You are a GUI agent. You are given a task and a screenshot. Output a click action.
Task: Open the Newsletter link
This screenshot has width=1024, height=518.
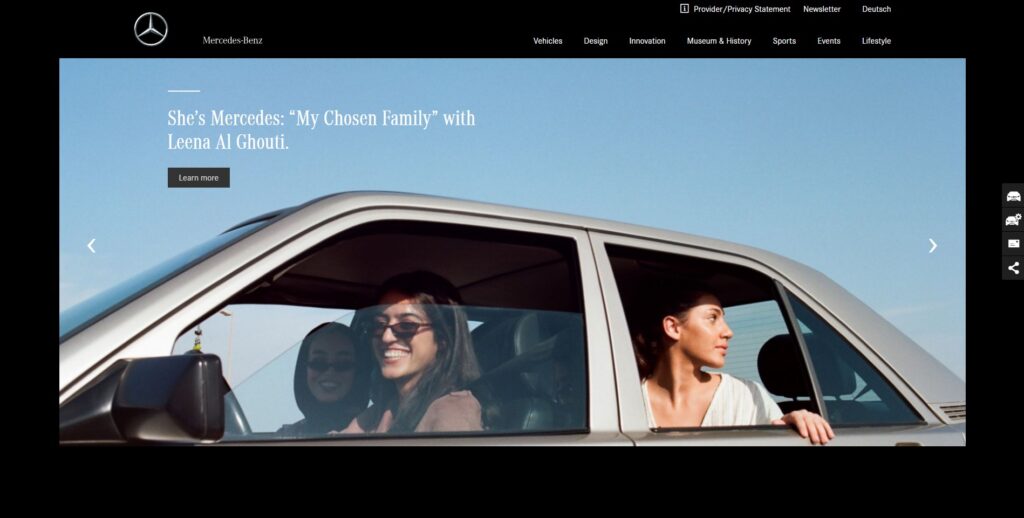click(822, 9)
